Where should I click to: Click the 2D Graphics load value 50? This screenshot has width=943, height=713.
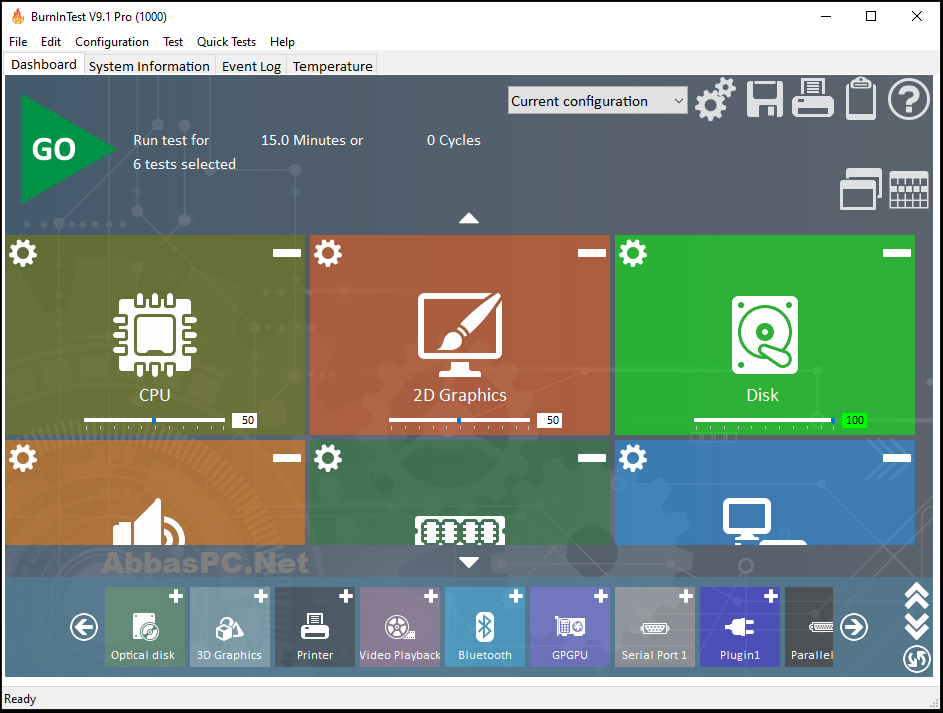coord(550,420)
